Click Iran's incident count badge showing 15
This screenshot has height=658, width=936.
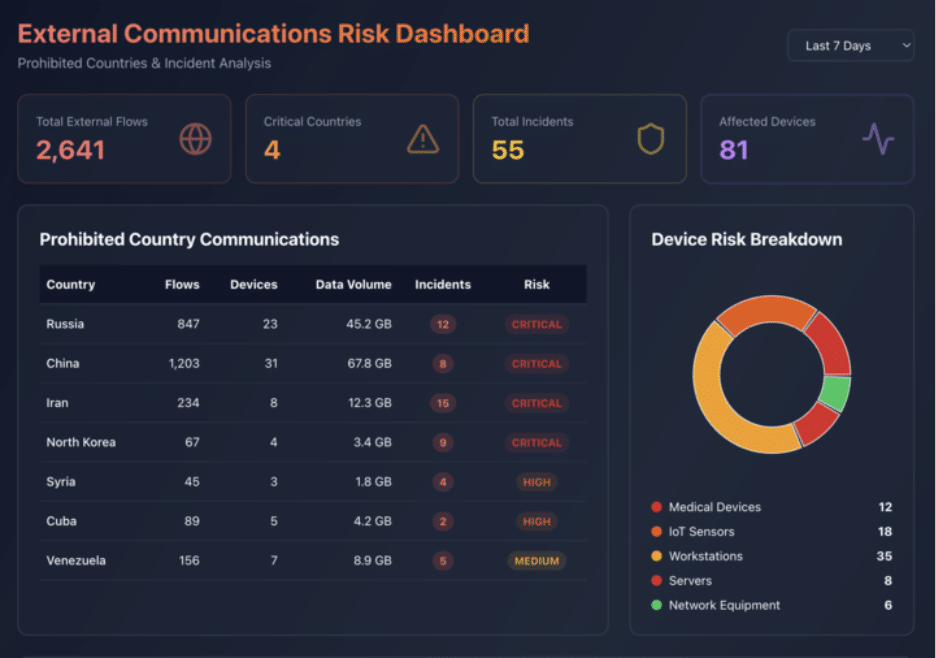click(x=442, y=403)
